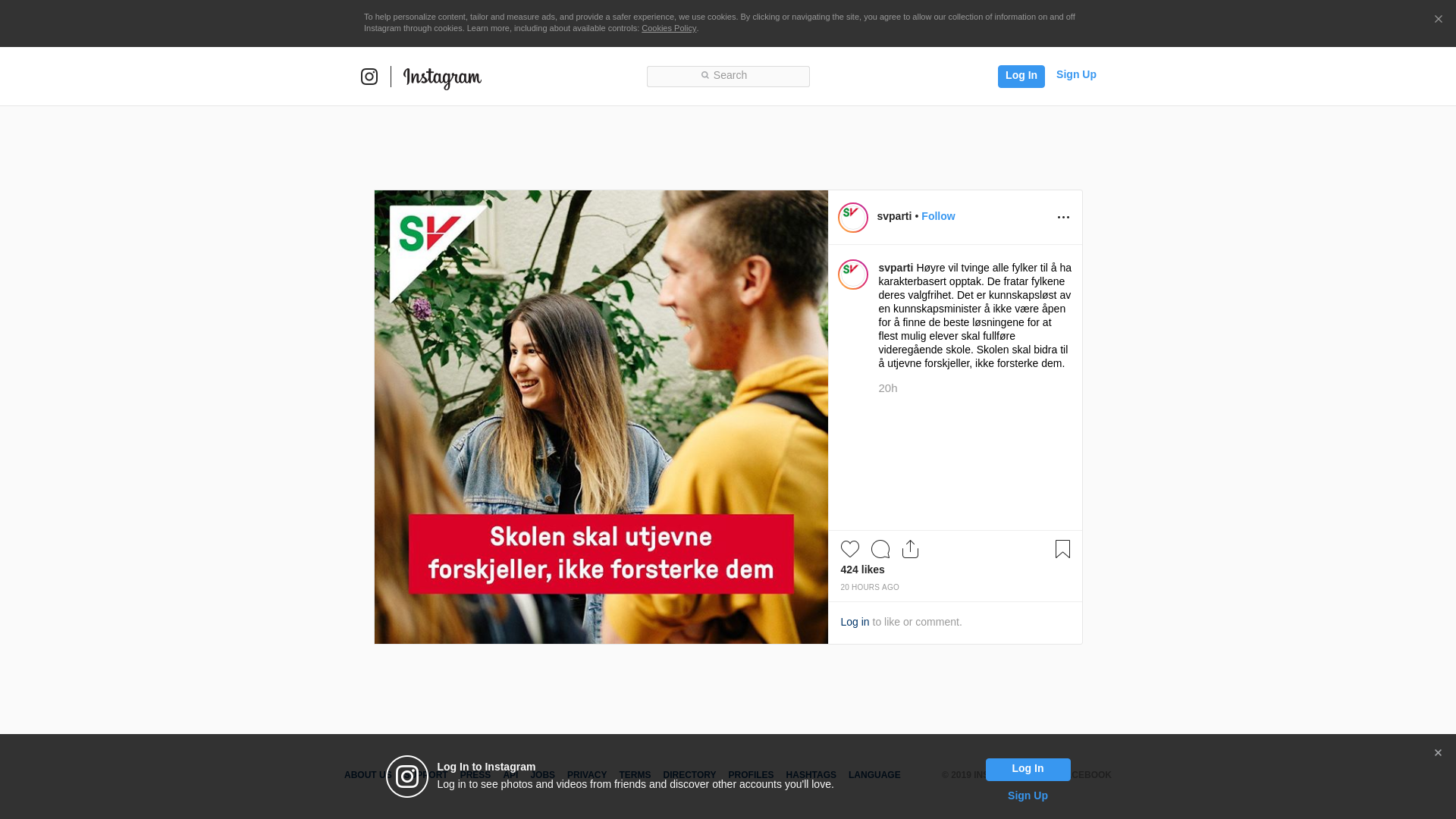1456x819 pixels.
Task: Click Sign Up link in bottom banner
Action: 1028,795
